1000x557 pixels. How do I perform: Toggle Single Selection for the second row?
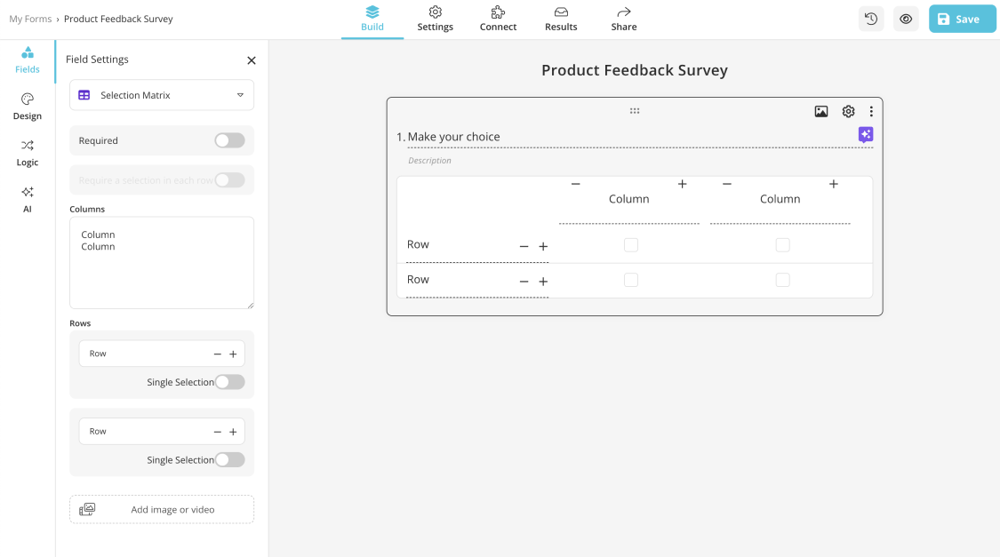(230, 460)
